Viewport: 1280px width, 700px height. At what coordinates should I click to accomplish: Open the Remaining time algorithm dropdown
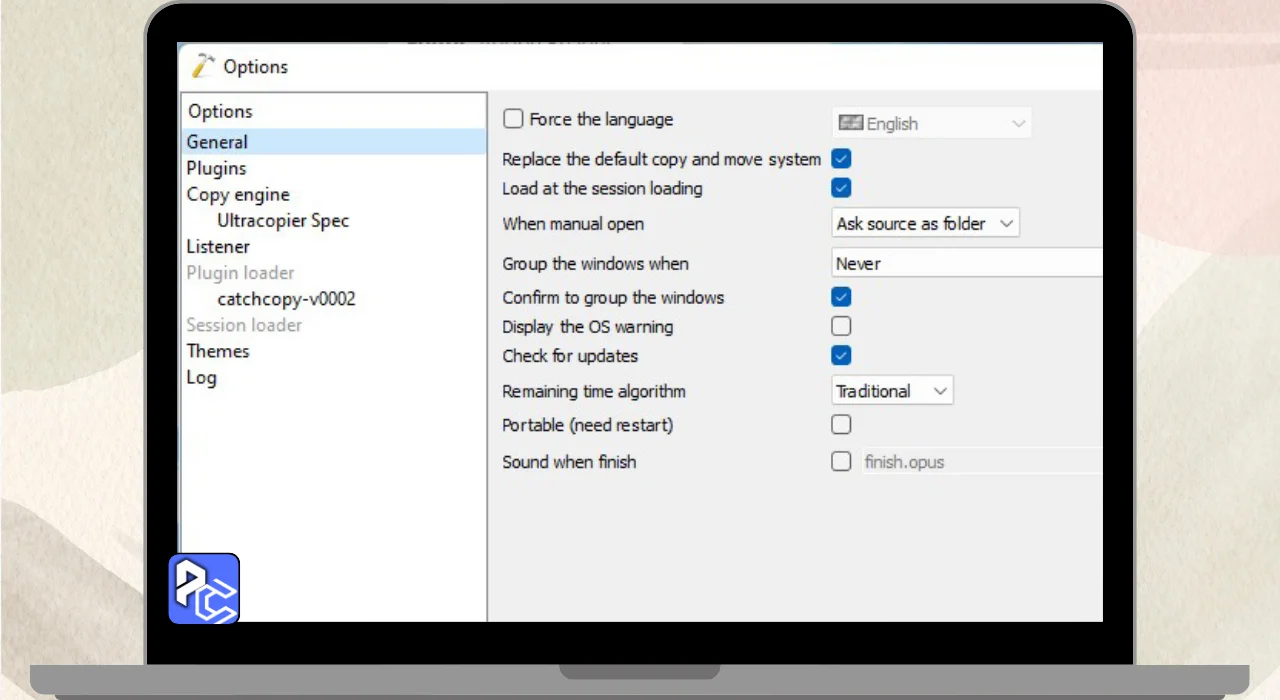pos(892,391)
